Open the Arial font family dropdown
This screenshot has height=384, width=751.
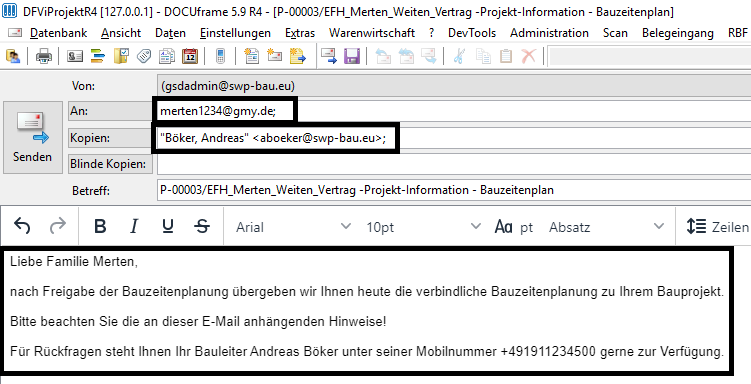293,227
